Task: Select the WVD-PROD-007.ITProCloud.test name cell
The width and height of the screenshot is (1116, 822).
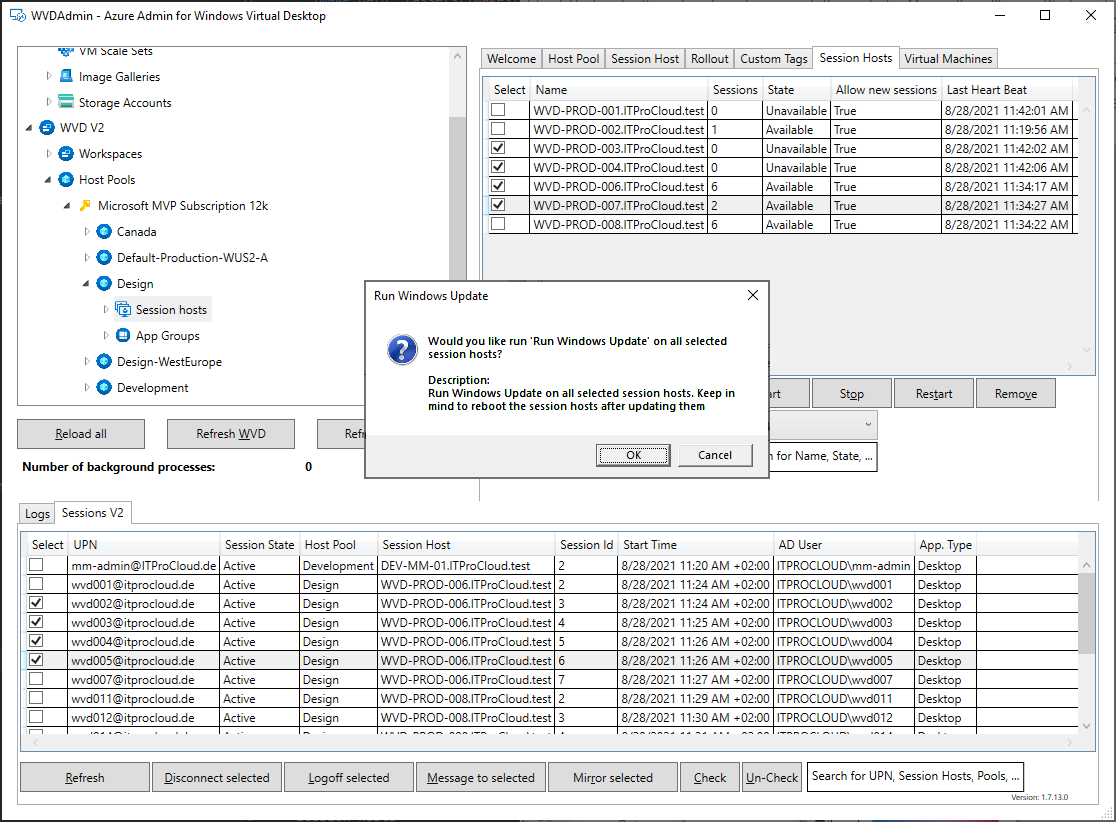Action: [618, 206]
